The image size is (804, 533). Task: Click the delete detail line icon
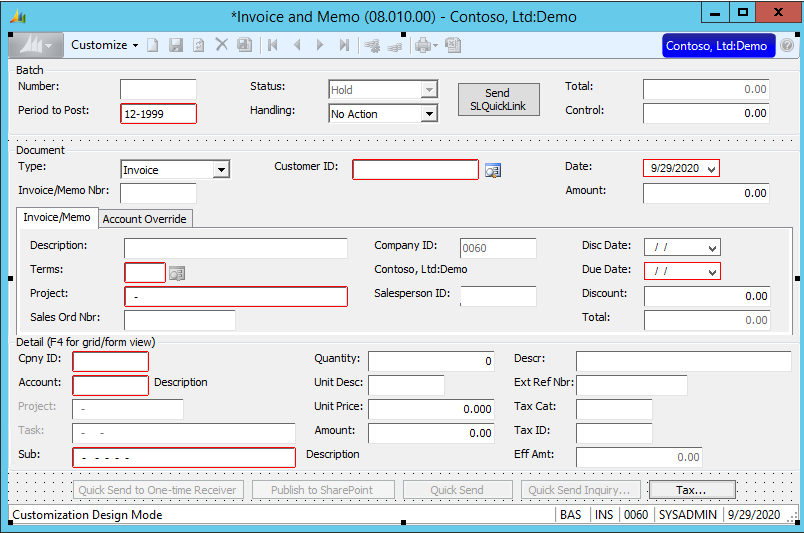click(395, 47)
